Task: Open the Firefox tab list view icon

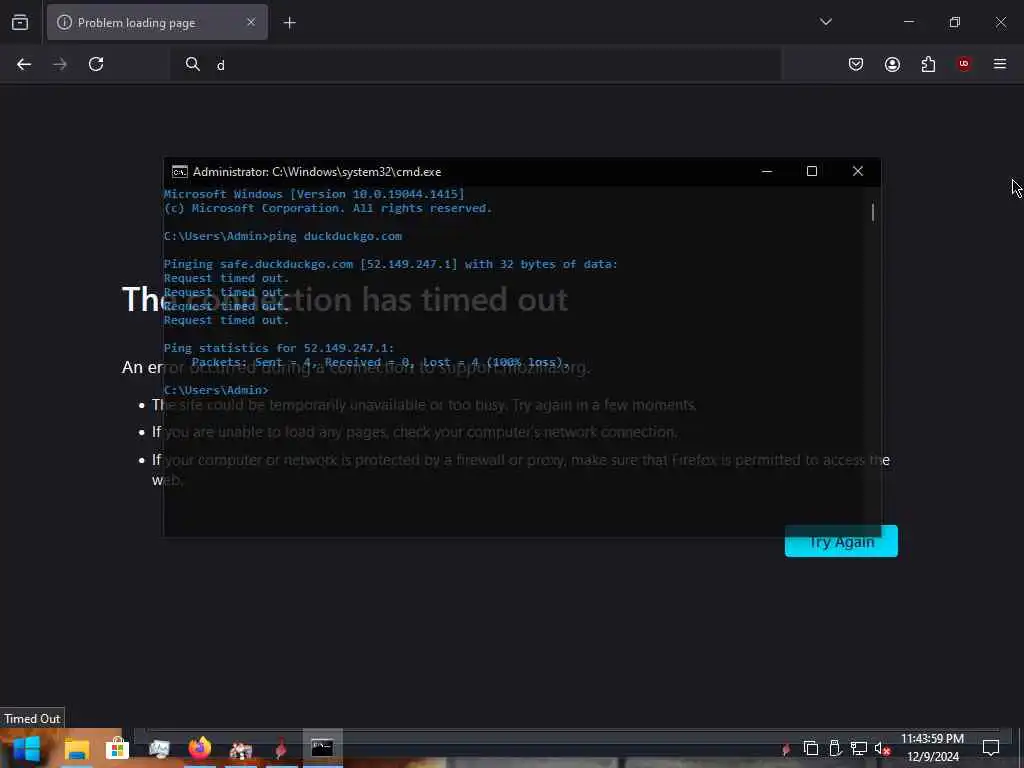Action: 20,23
